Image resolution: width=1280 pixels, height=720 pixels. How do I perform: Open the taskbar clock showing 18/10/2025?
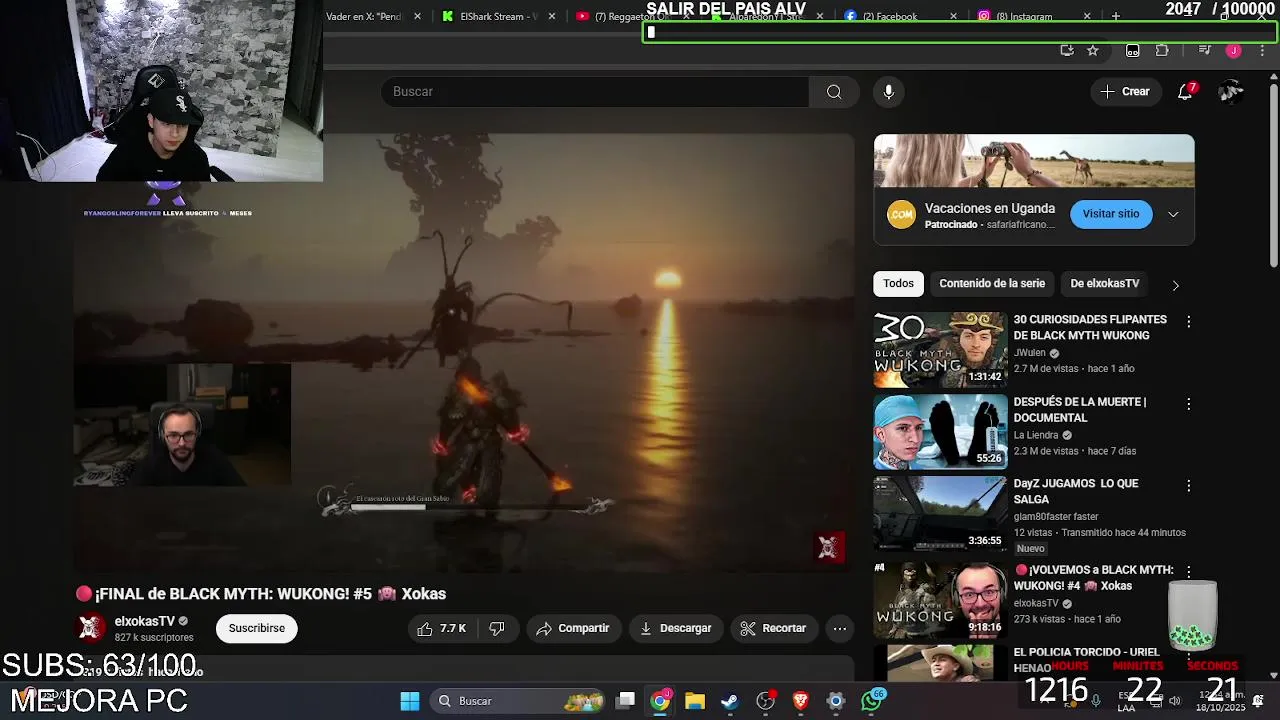pos(1222,700)
